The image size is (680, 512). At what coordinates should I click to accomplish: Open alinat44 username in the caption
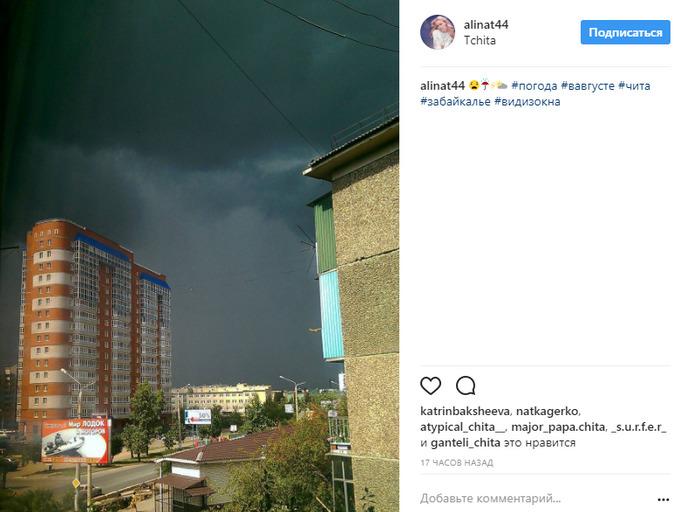(442, 85)
